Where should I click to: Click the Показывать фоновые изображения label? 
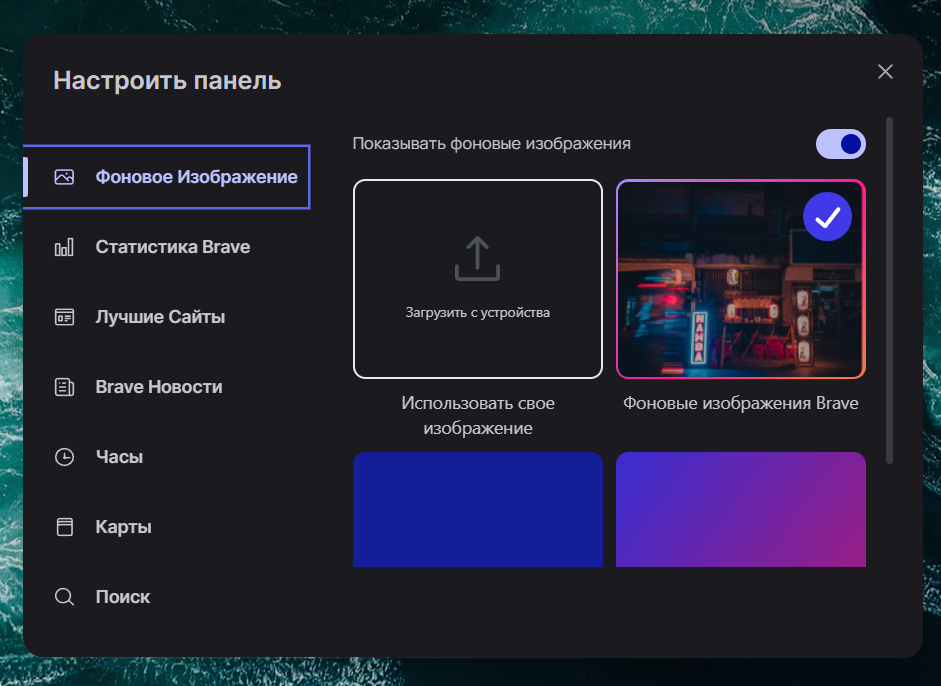point(492,144)
